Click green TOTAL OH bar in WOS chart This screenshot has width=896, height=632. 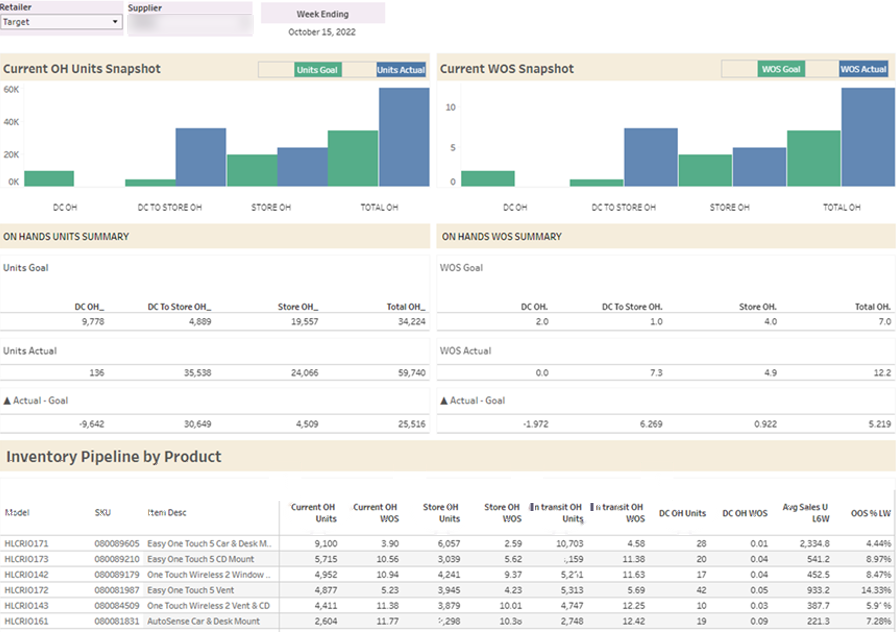(813, 158)
